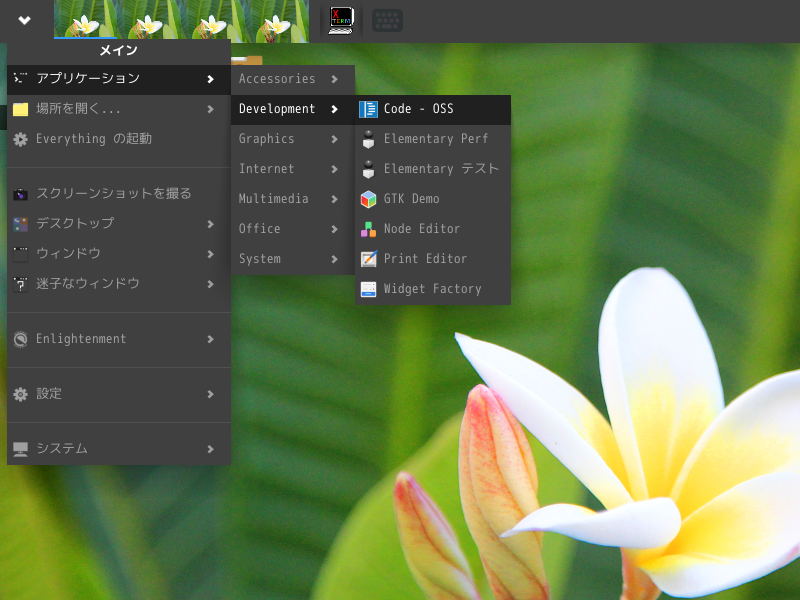Click the Print Editor pencil icon
Image resolution: width=800 pixels, height=600 pixels.
[368, 259]
